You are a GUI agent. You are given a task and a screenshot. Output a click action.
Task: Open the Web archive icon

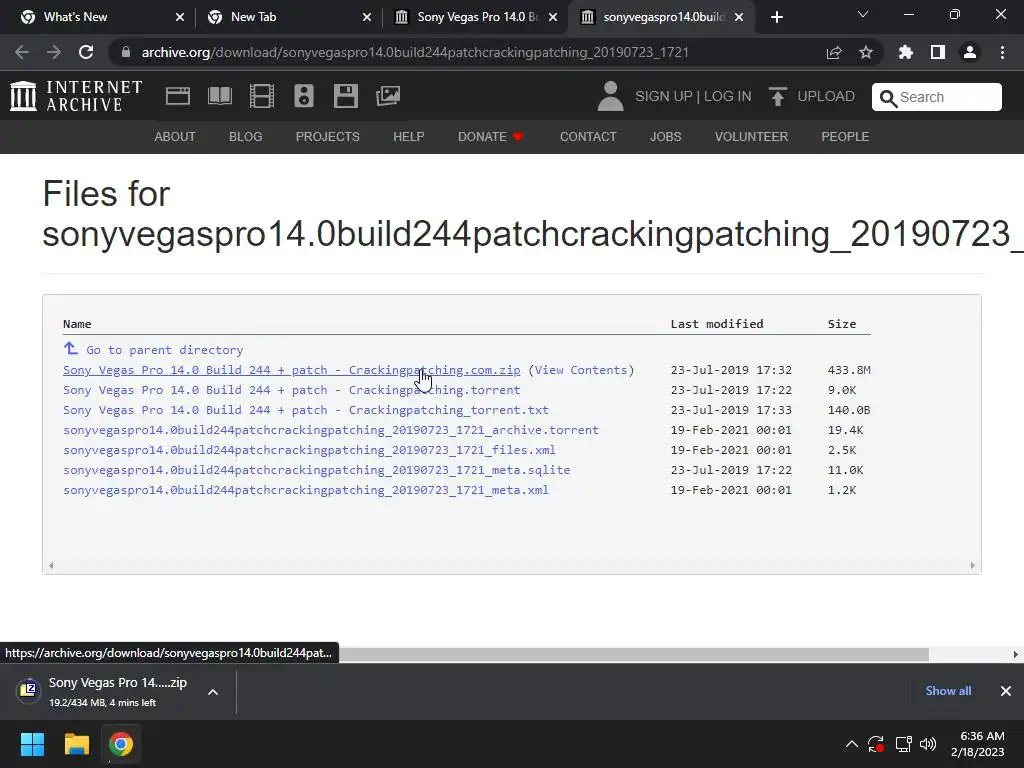click(x=178, y=96)
